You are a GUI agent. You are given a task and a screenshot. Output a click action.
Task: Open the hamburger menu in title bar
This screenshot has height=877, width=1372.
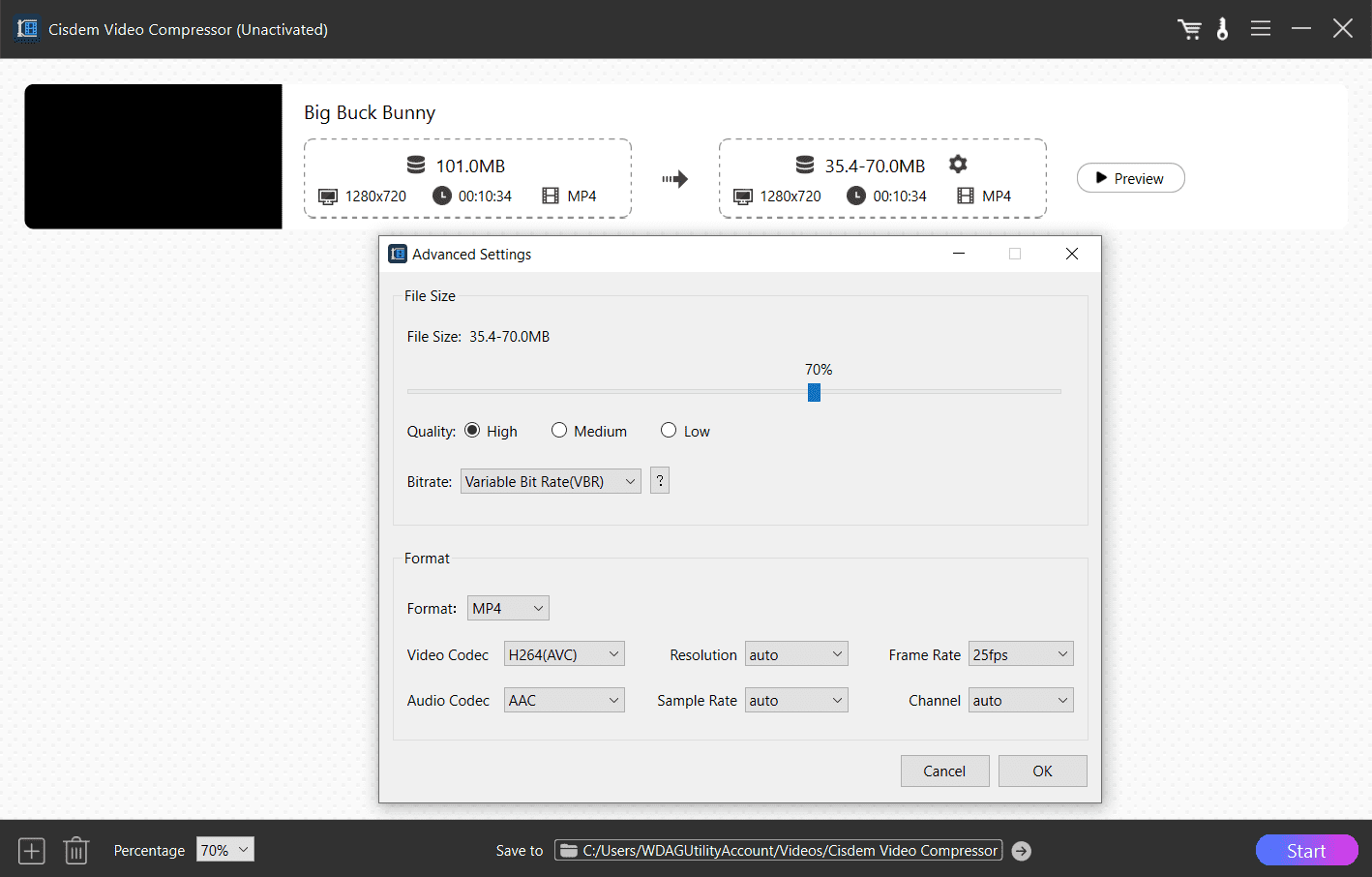(1260, 29)
